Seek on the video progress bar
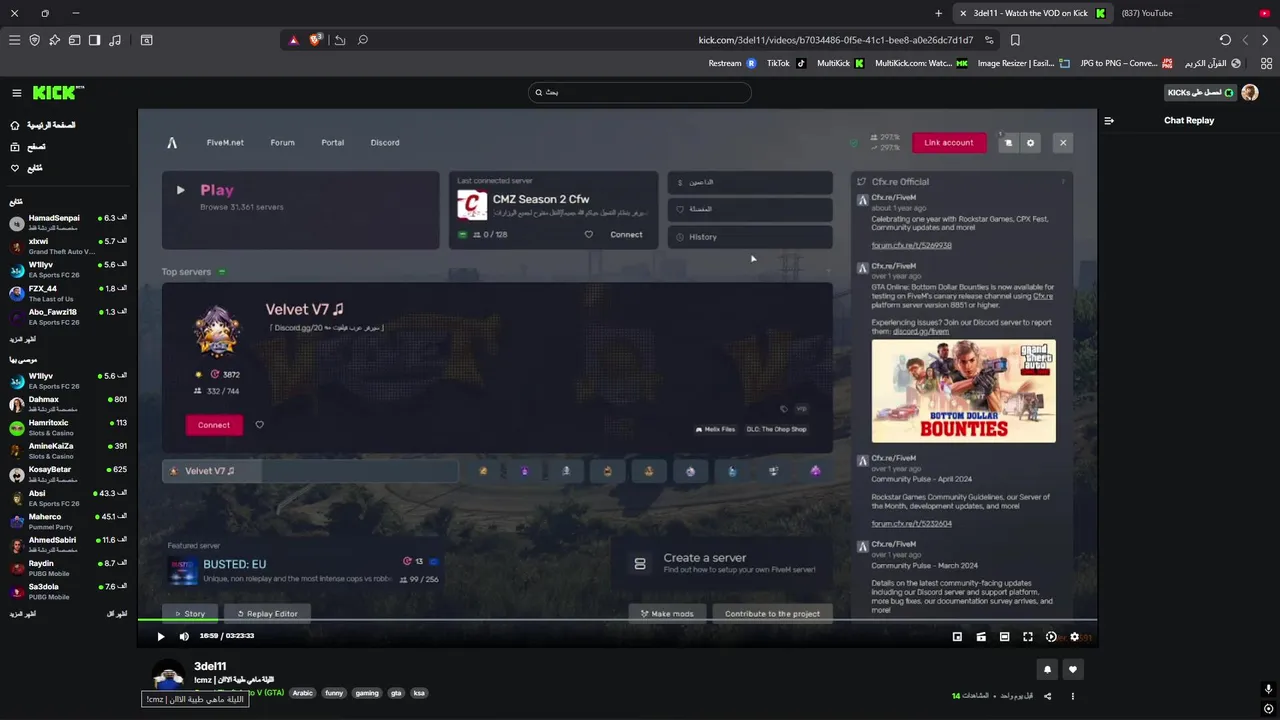Screen dimensions: 1280x720 click(x=617, y=620)
